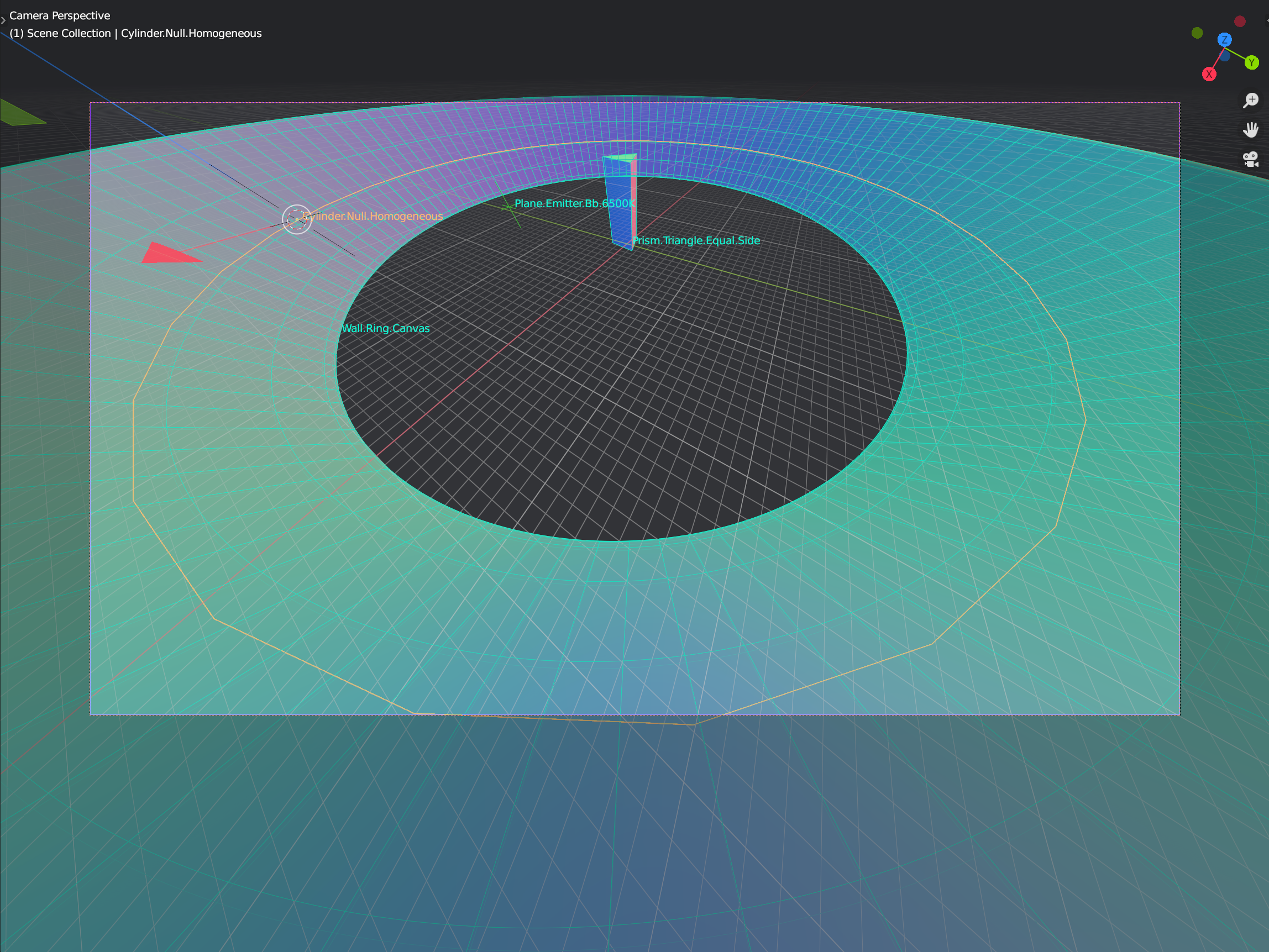Click the pan hand icon
The image size is (1269, 952).
tap(1251, 130)
